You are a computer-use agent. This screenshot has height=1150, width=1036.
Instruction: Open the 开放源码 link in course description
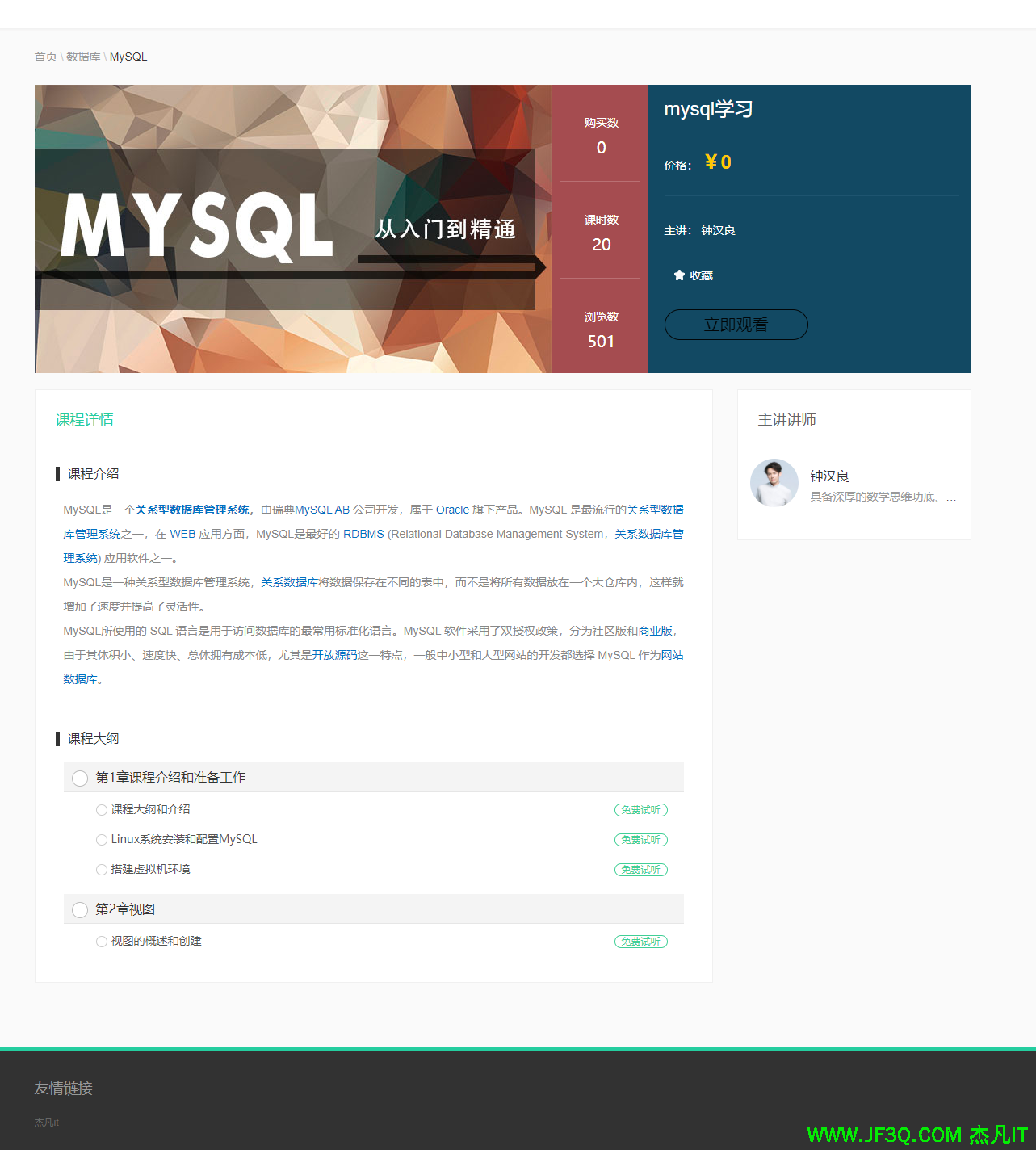pyautogui.click(x=334, y=655)
